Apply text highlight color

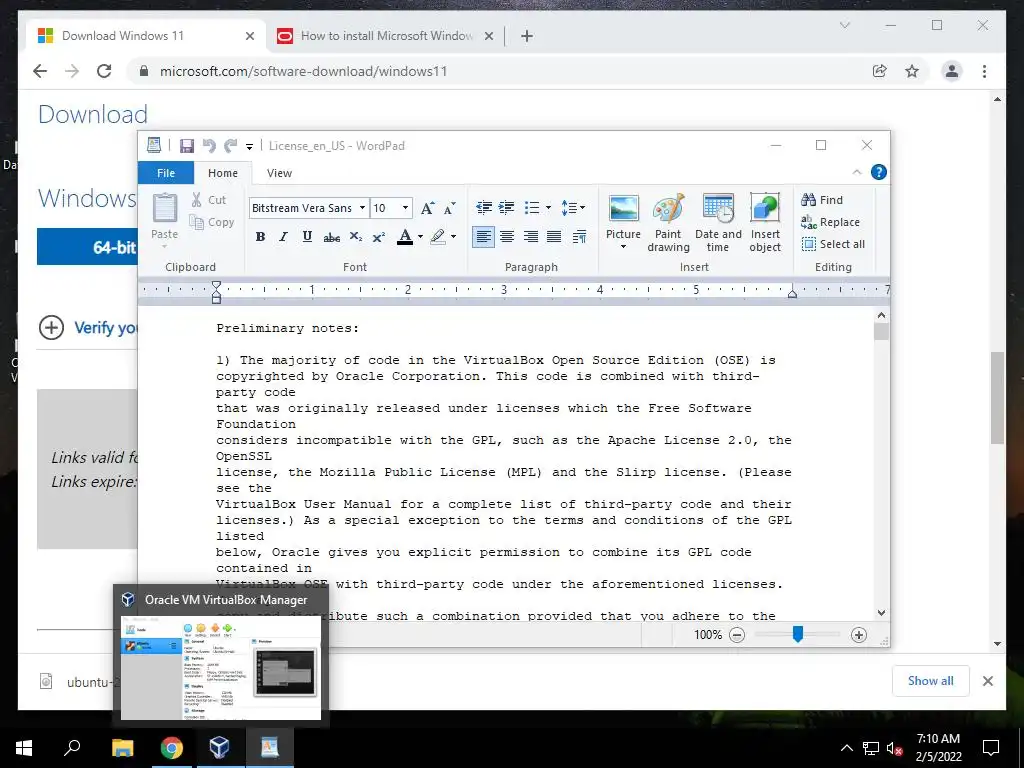pos(438,236)
